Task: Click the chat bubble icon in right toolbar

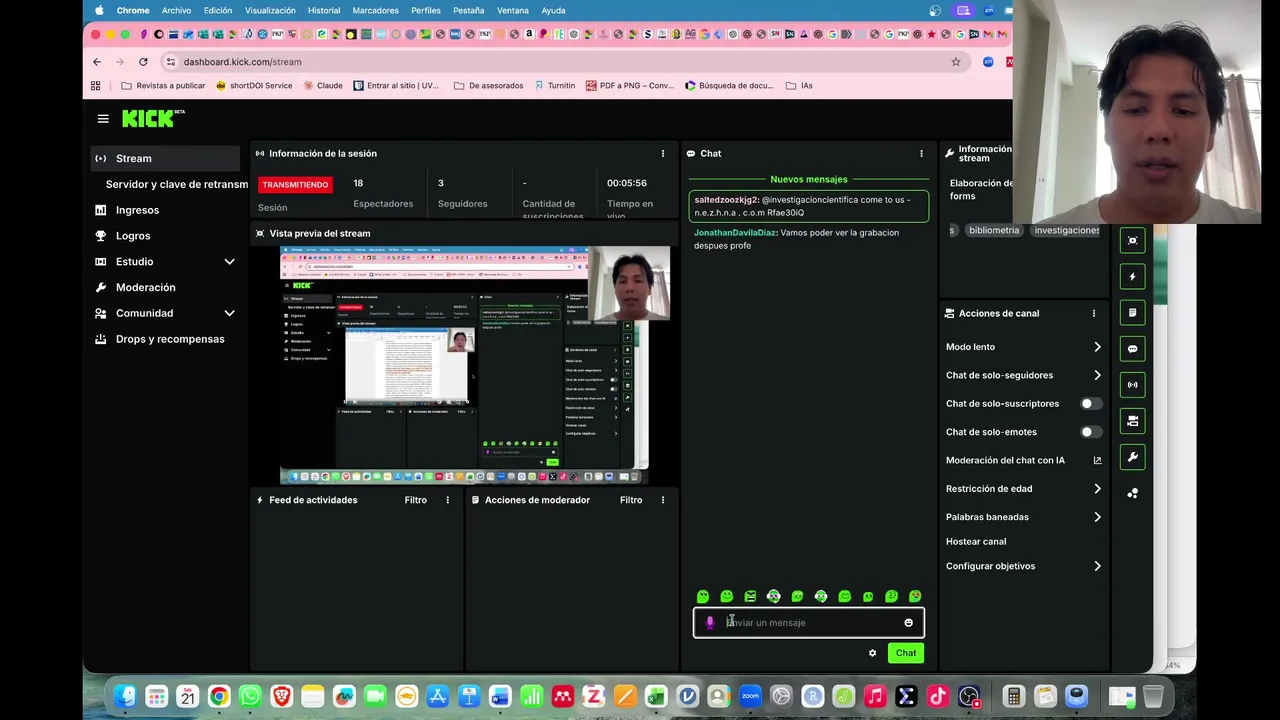Action: [1132, 348]
